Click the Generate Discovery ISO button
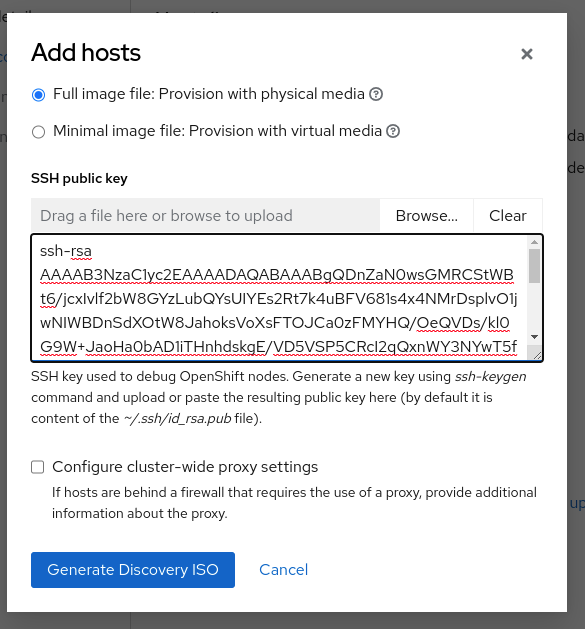This screenshot has width=585, height=629. (x=133, y=570)
